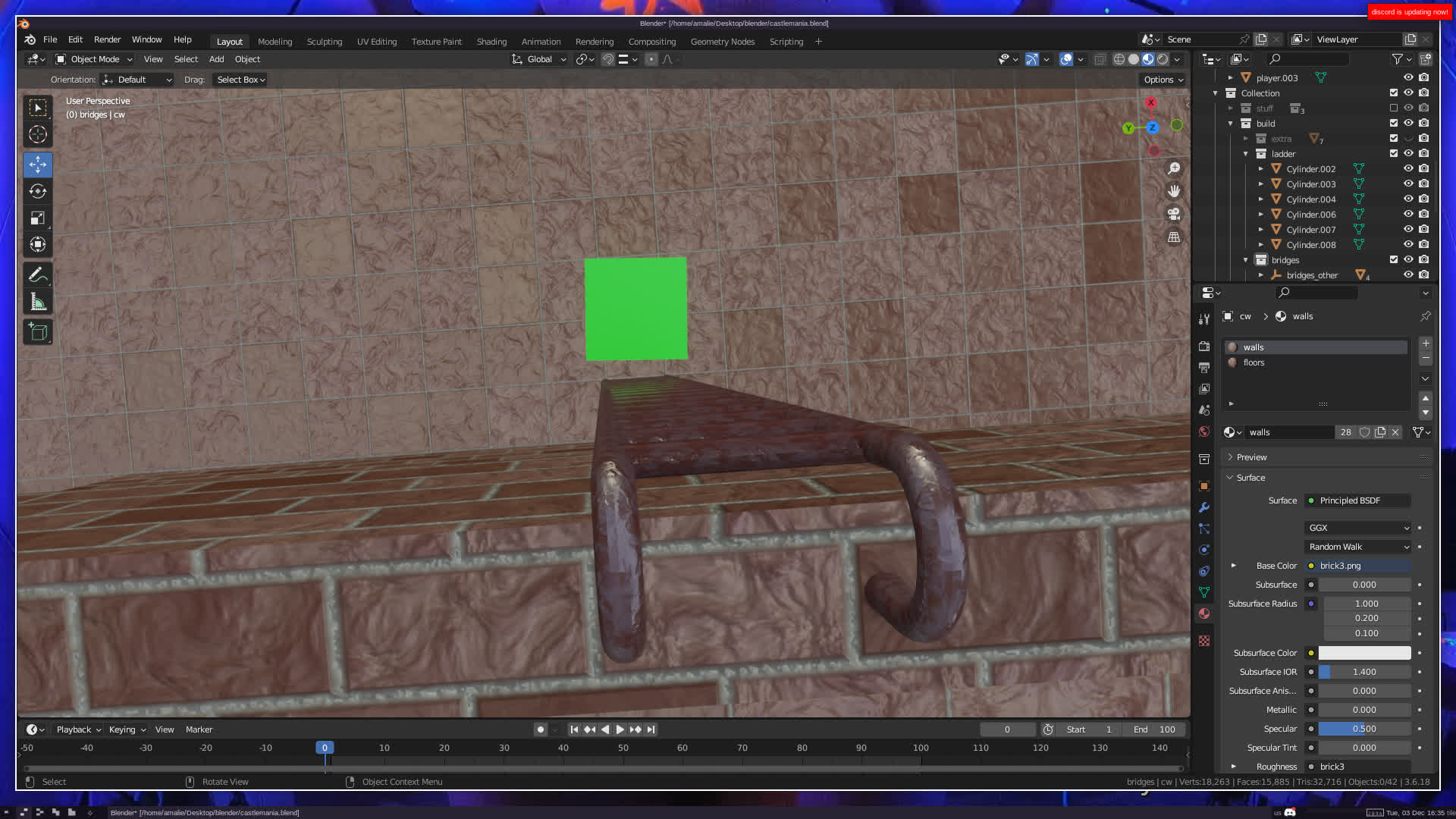Open the Modifiers wrench properties tab

(x=1204, y=507)
